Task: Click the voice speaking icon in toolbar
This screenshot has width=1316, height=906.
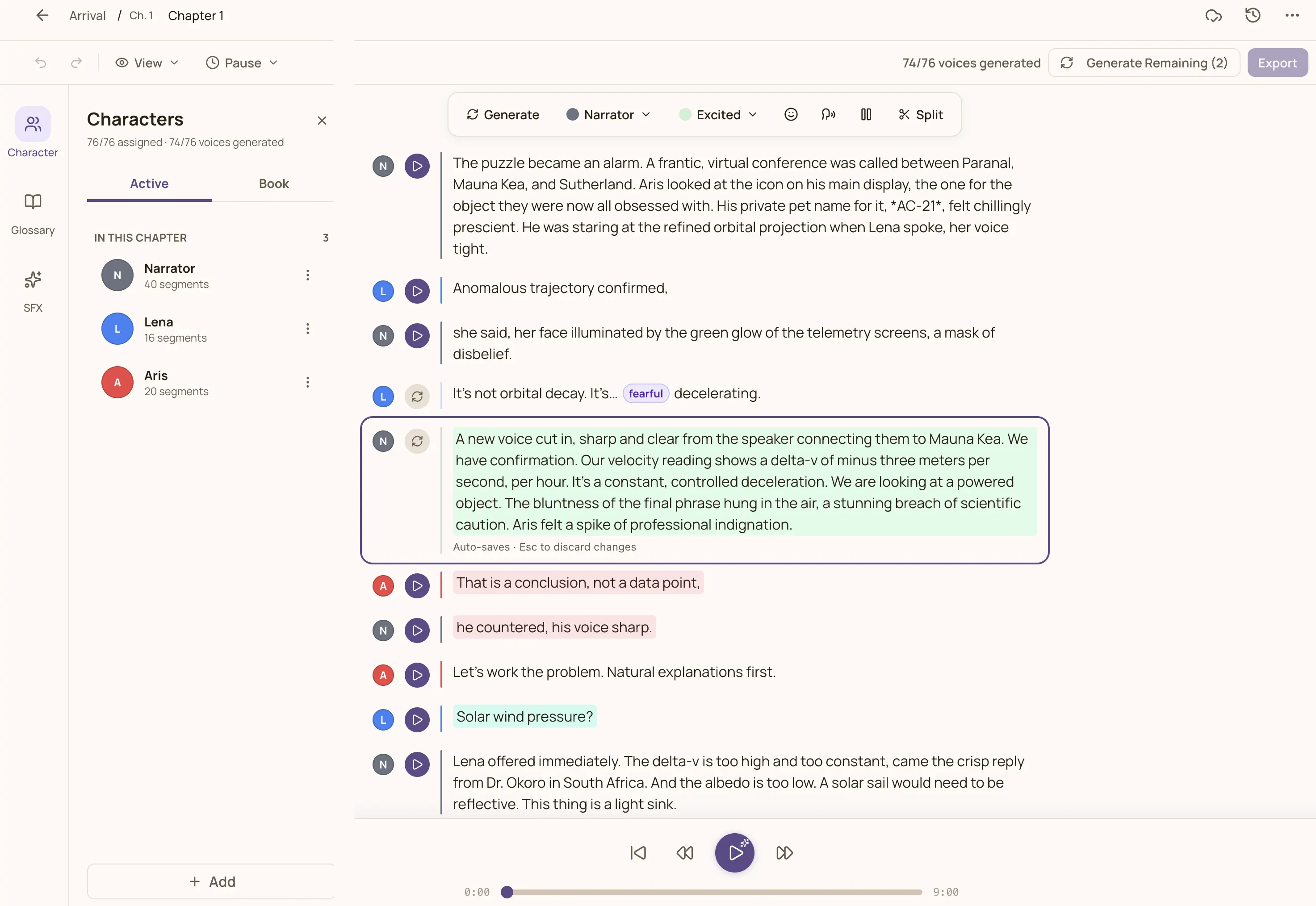Action: coord(828,115)
